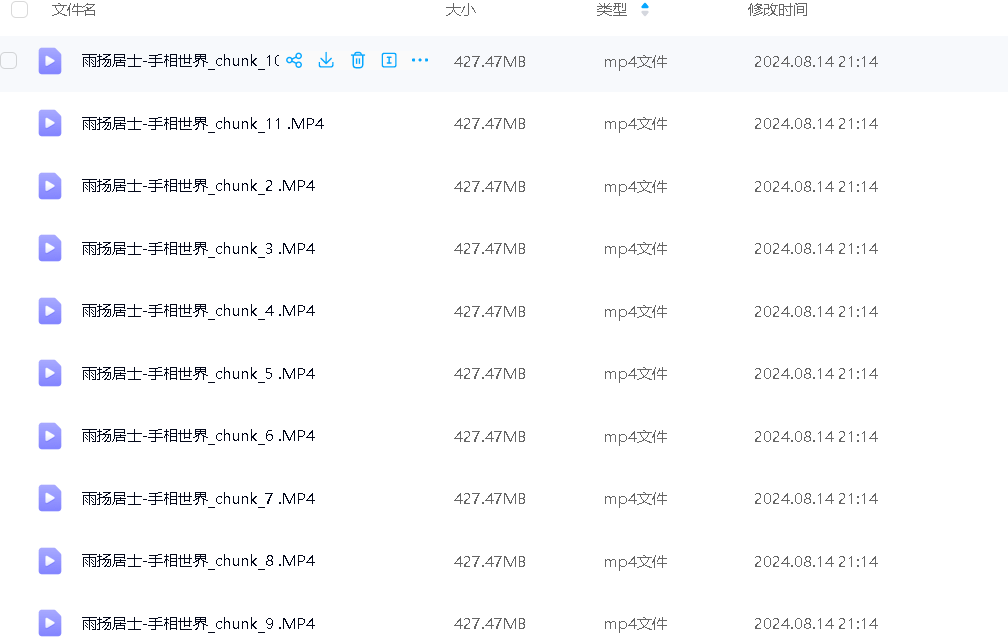The width and height of the screenshot is (1008, 643).
Task: Check the checkbox for chunk_10 row
Action: pos(9,61)
